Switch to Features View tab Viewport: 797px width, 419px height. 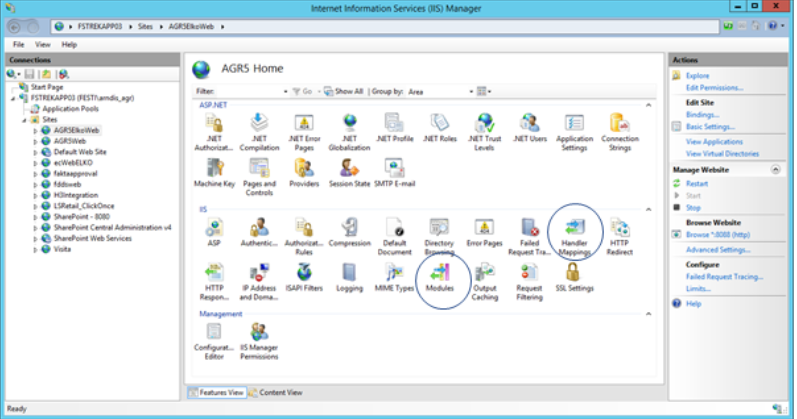click(x=217, y=393)
